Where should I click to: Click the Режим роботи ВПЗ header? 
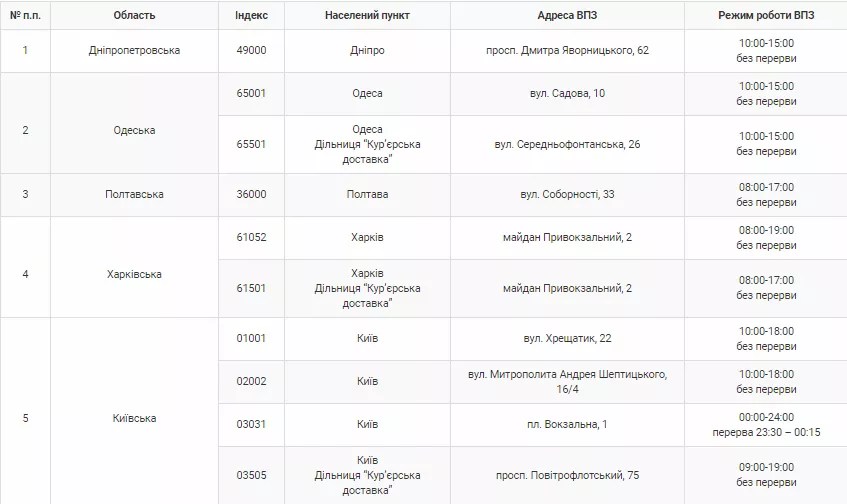tap(766, 15)
